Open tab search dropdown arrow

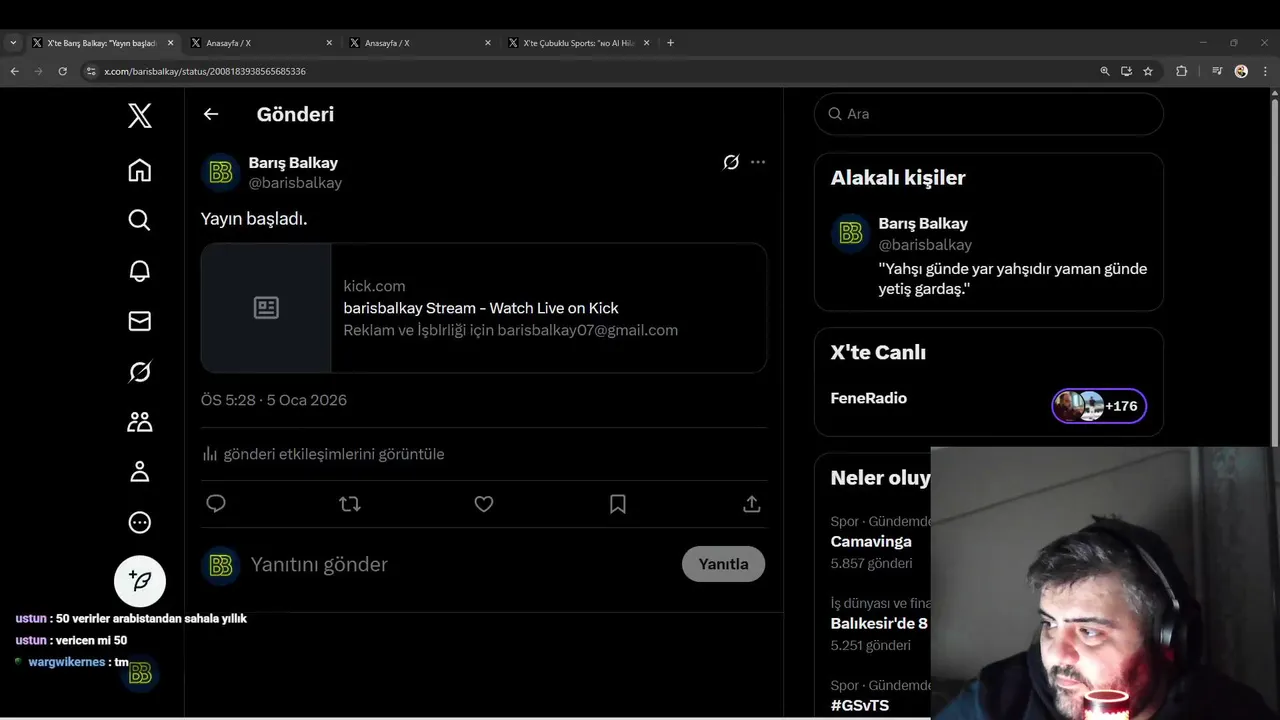[x=13, y=43]
